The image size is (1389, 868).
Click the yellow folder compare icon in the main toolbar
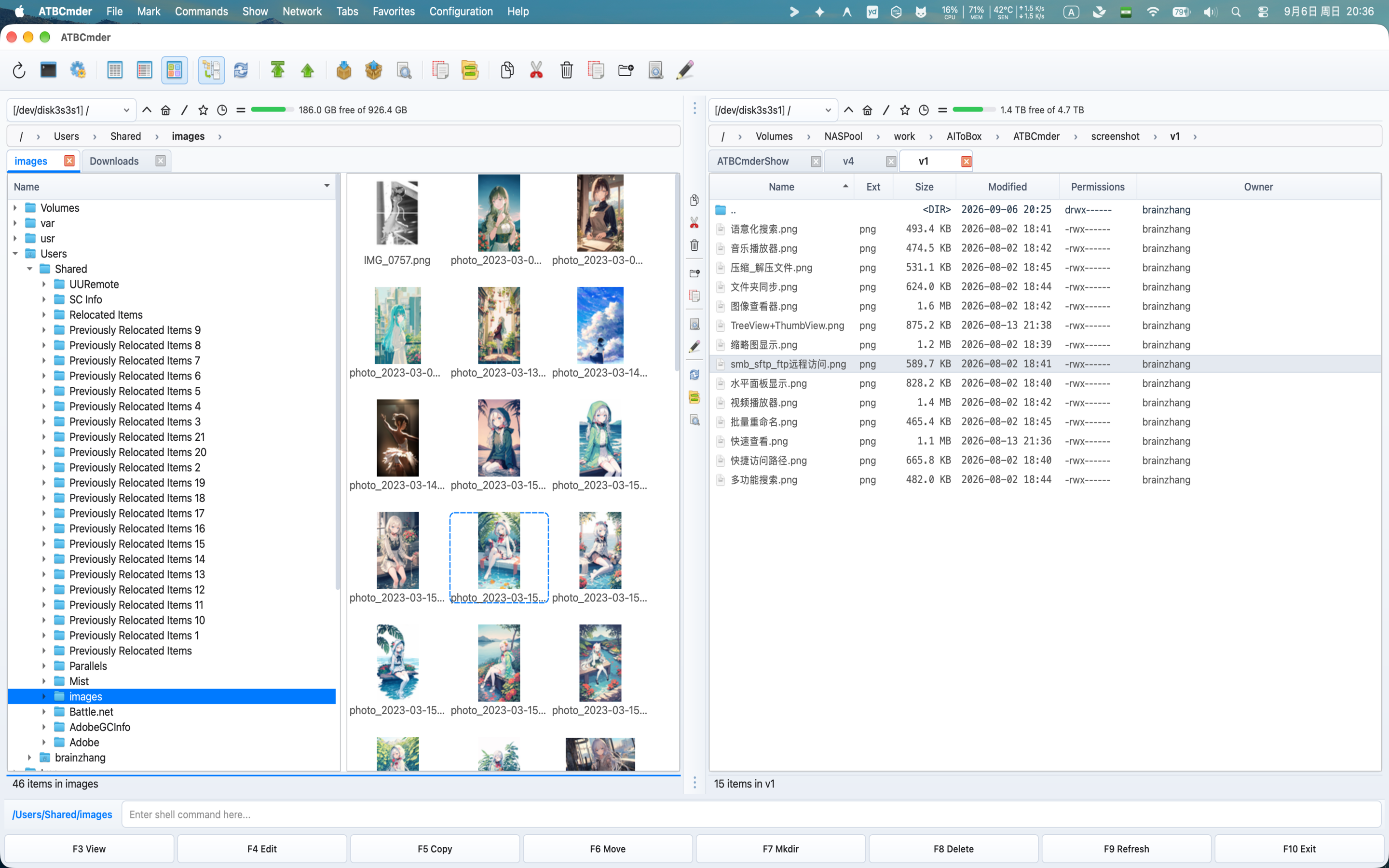click(470, 70)
